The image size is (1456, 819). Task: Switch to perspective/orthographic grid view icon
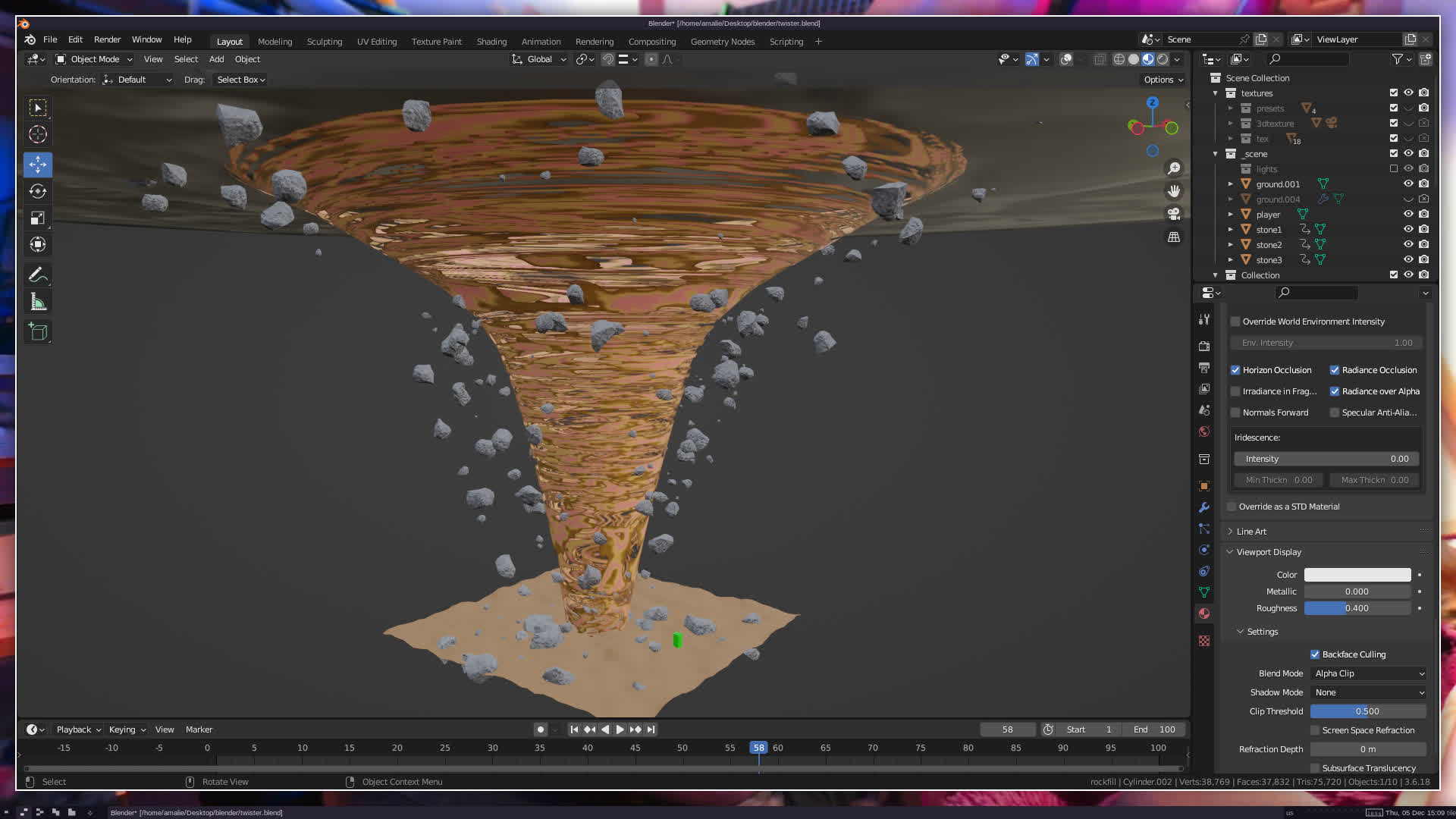tap(1174, 237)
